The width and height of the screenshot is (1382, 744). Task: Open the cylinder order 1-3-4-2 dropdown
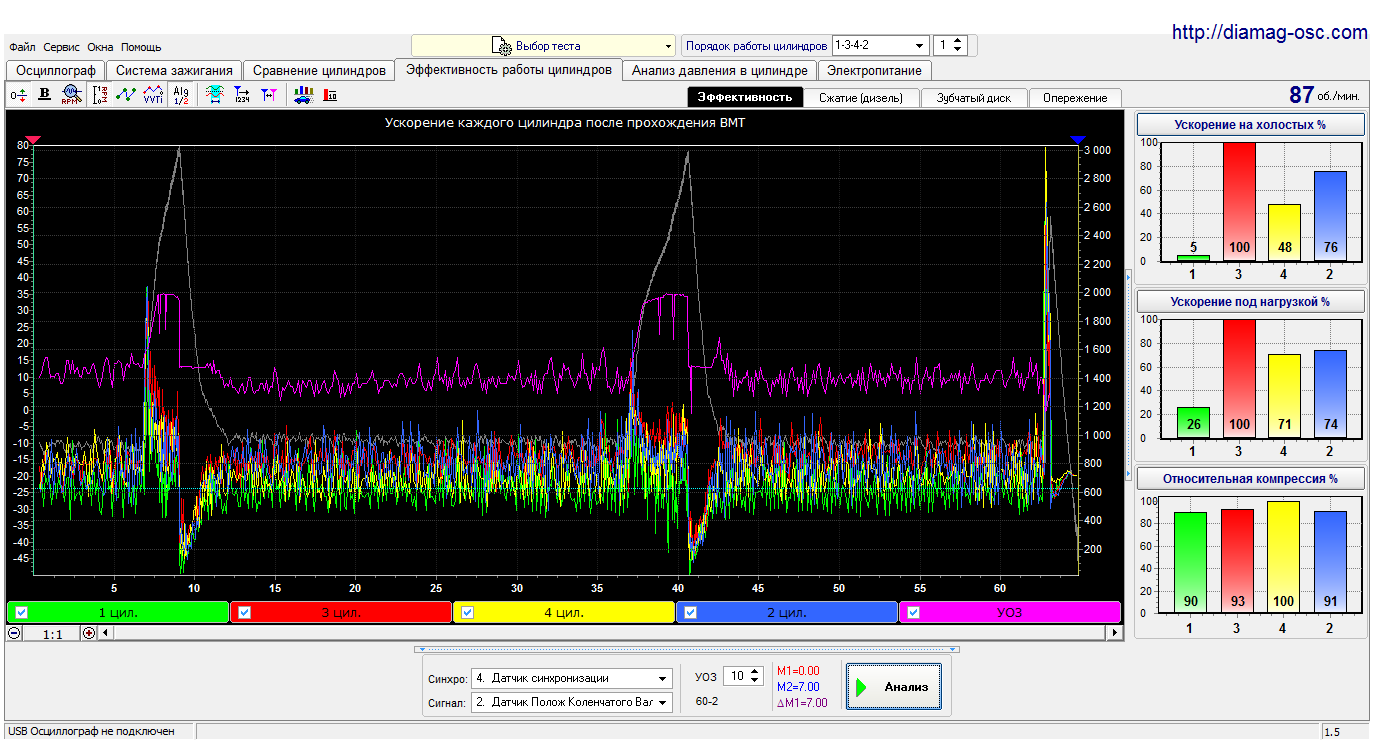click(920, 46)
